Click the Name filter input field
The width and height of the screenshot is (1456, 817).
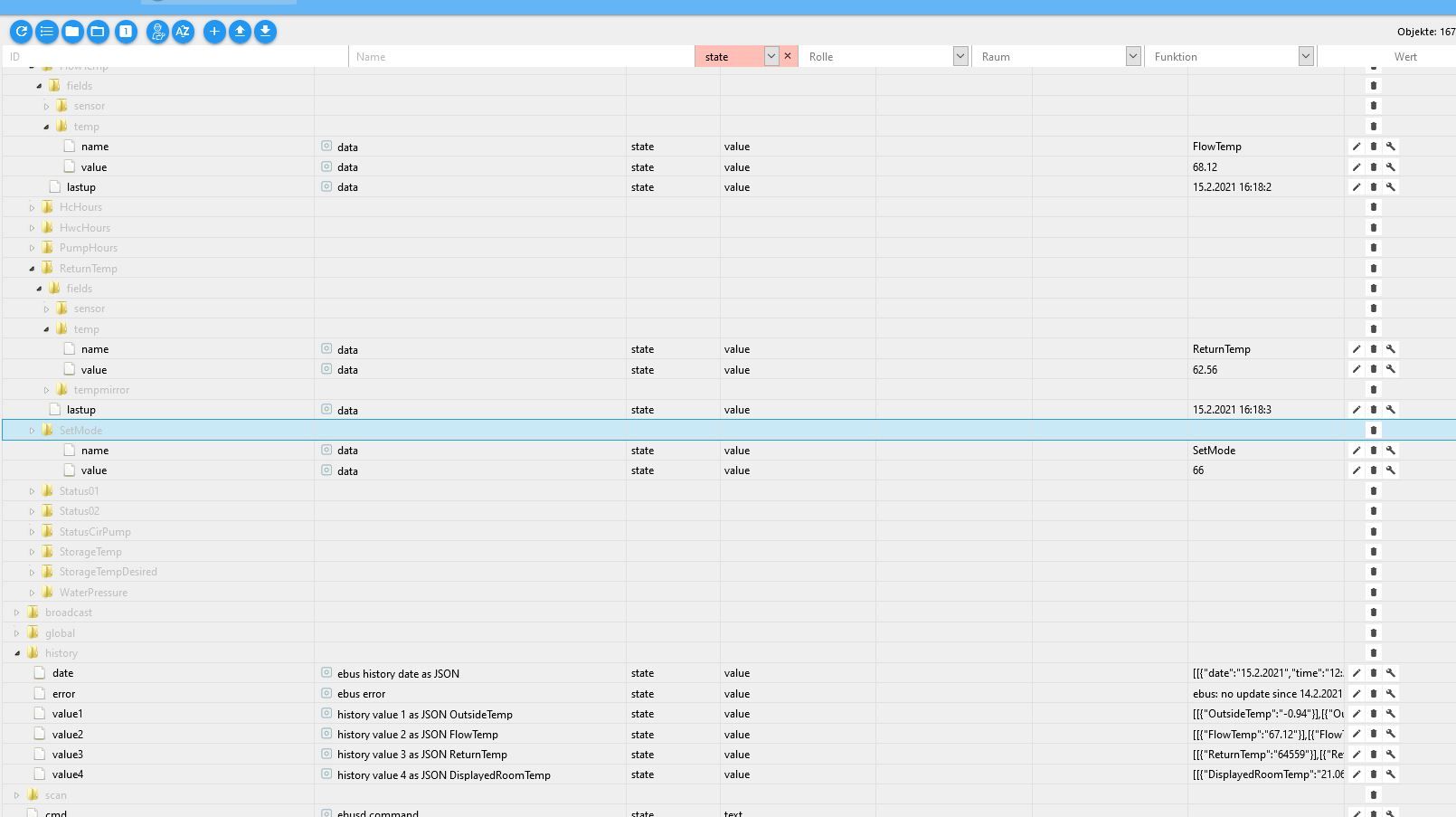[522, 56]
